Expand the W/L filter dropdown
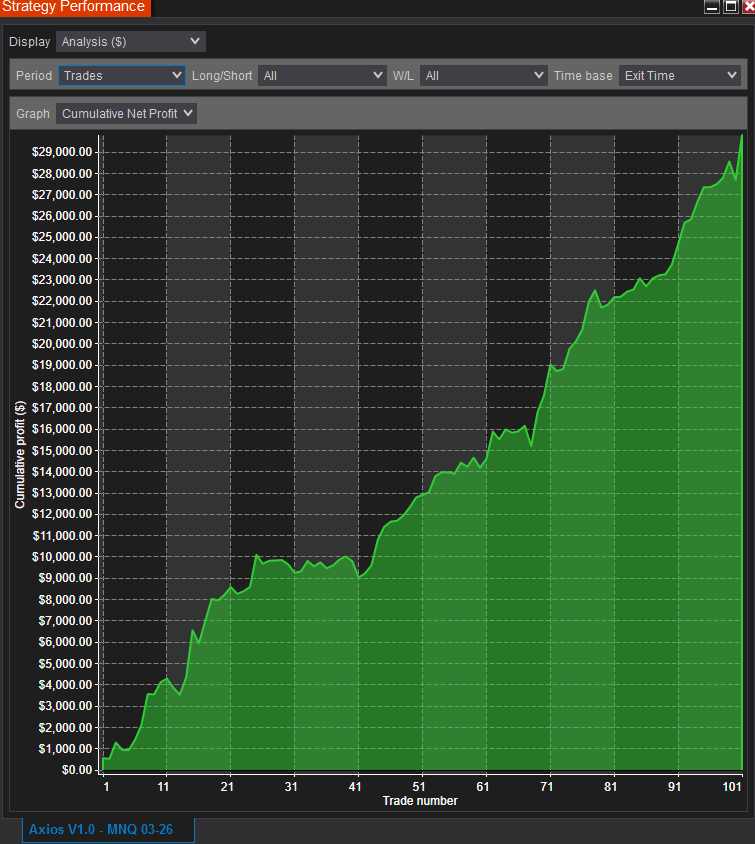The width and height of the screenshot is (755, 844). [483, 75]
